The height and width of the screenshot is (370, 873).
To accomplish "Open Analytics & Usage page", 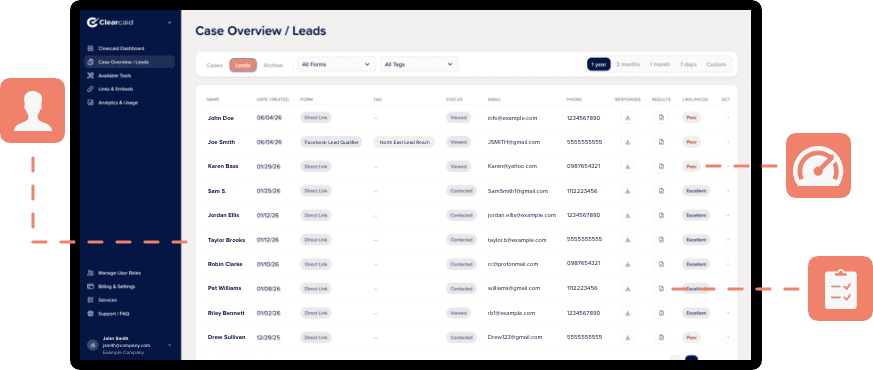I will tap(113, 102).
